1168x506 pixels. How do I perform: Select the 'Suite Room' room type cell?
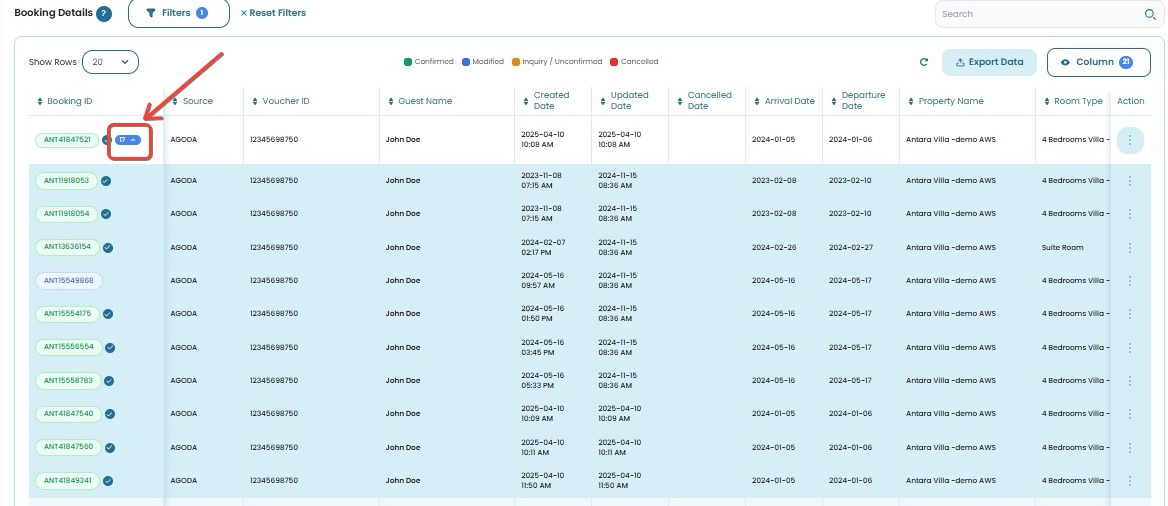pyautogui.click(x=1062, y=247)
